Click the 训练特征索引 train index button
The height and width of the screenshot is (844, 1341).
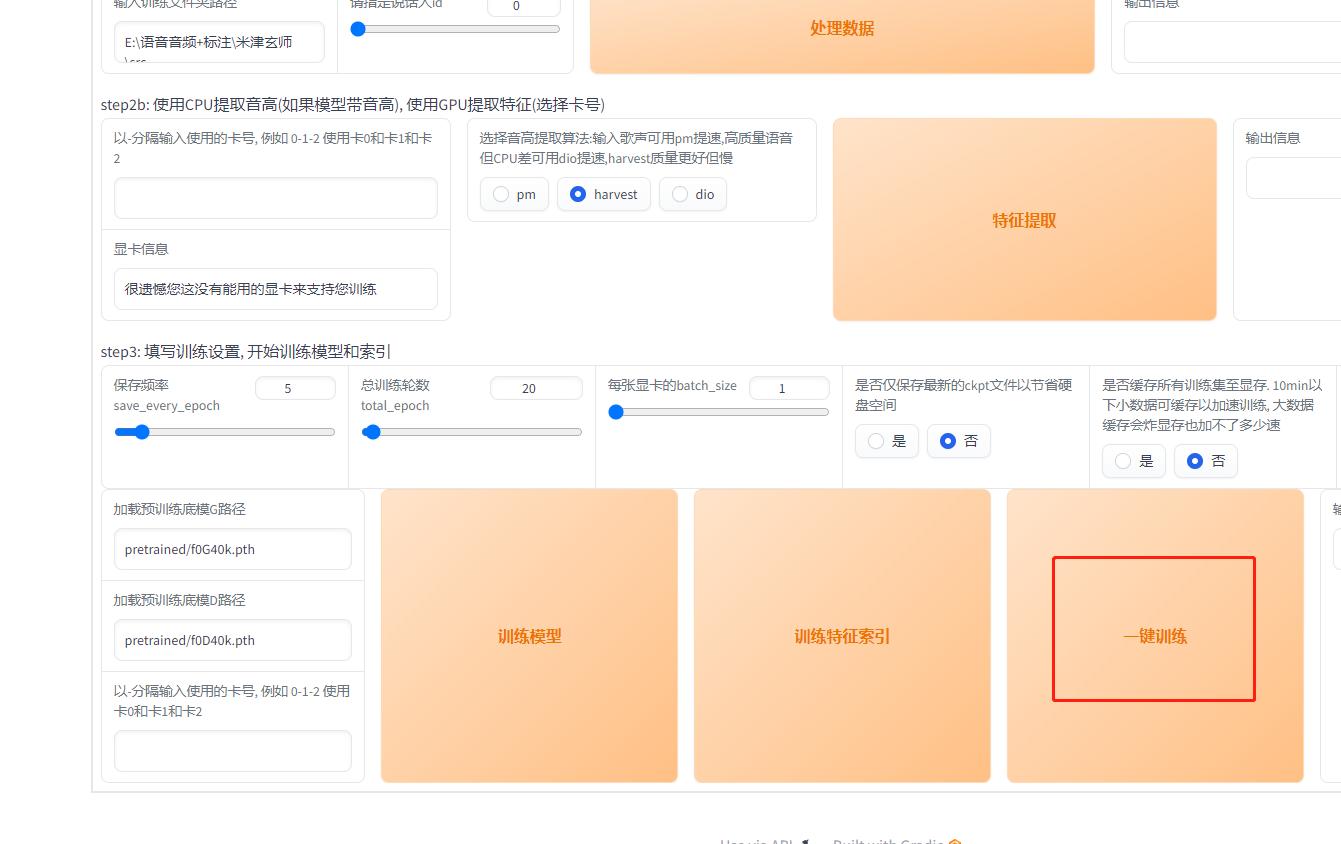841,635
